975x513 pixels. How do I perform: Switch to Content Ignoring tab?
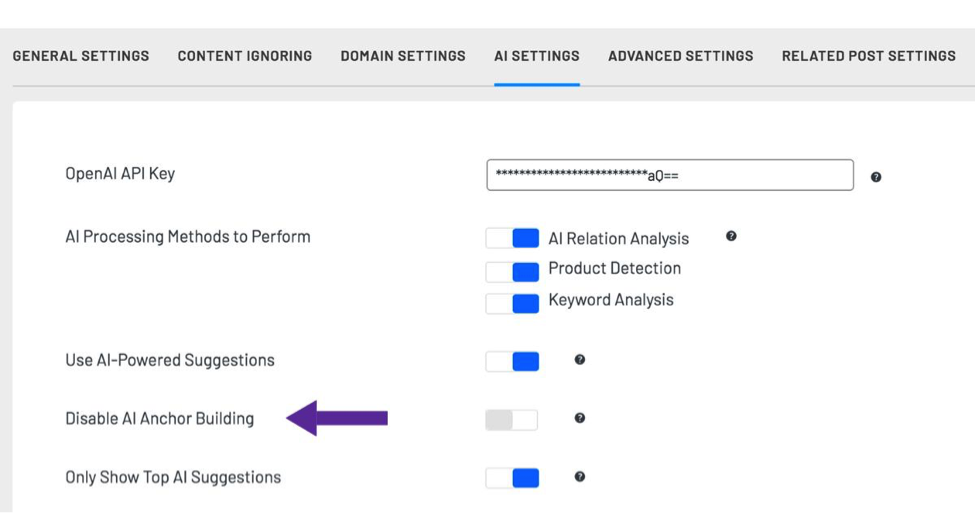tap(245, 56)
